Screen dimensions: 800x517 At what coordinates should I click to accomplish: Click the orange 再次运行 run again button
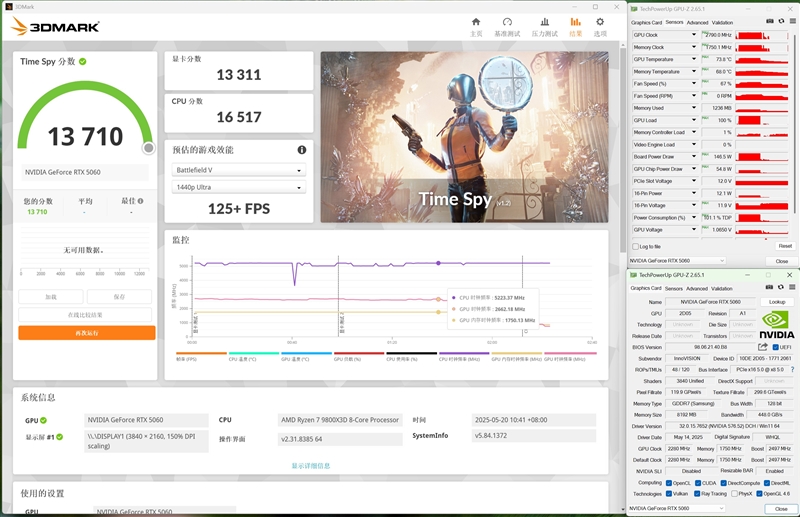point(87,333)
